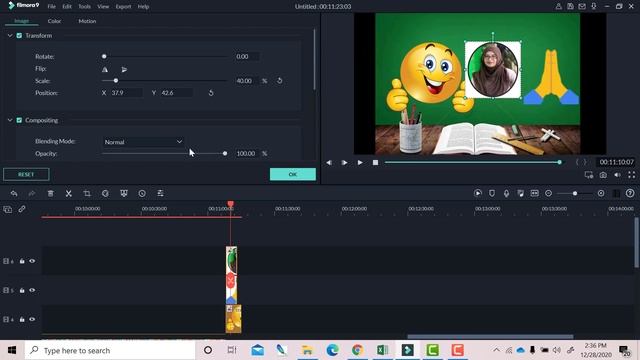Delete selected clip with trash icon
The width and height of the screenshot is (640, 360).
[51, 193]
